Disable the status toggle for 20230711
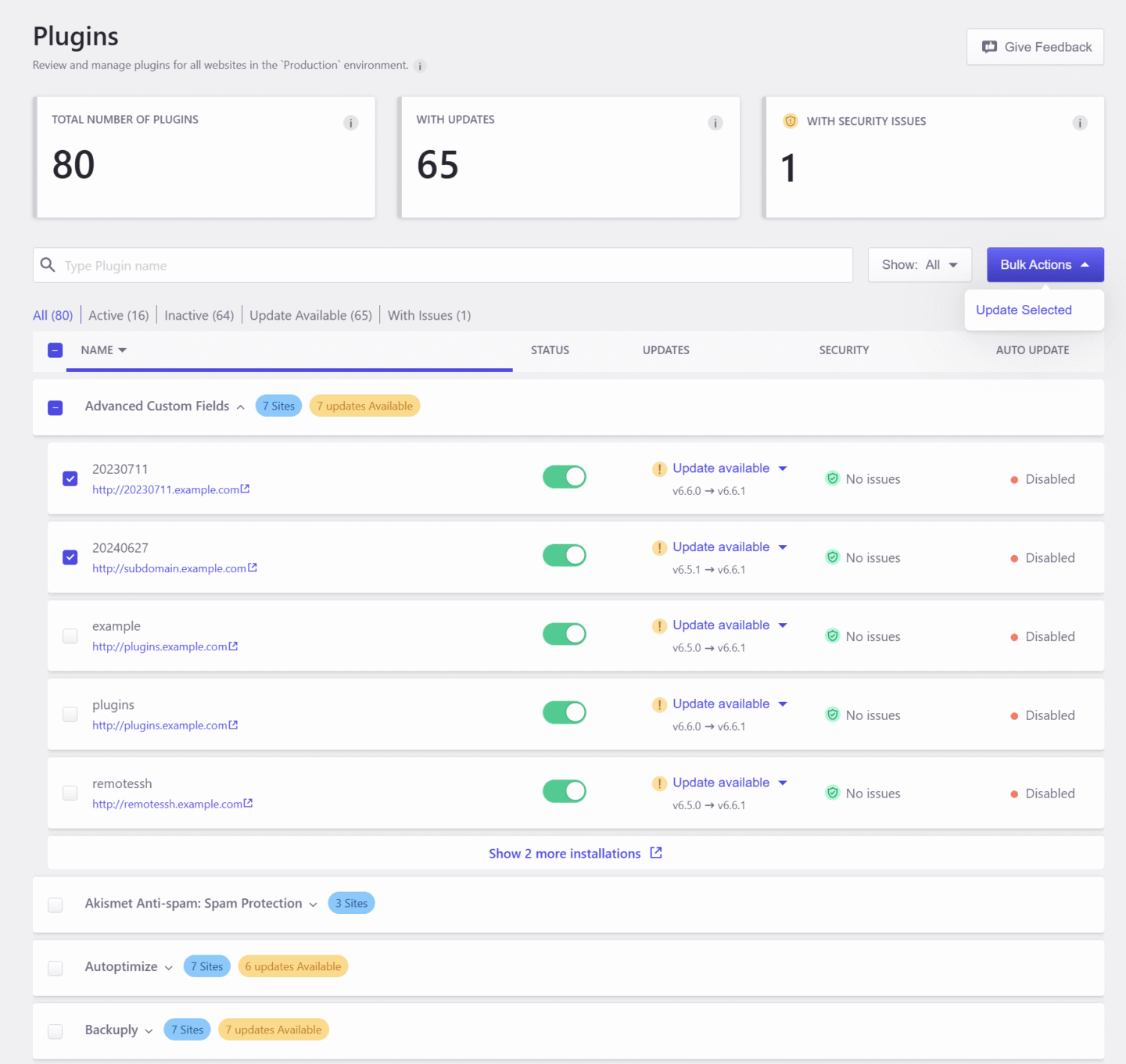The image size is (1126, 1064). (x=564, y=477)
